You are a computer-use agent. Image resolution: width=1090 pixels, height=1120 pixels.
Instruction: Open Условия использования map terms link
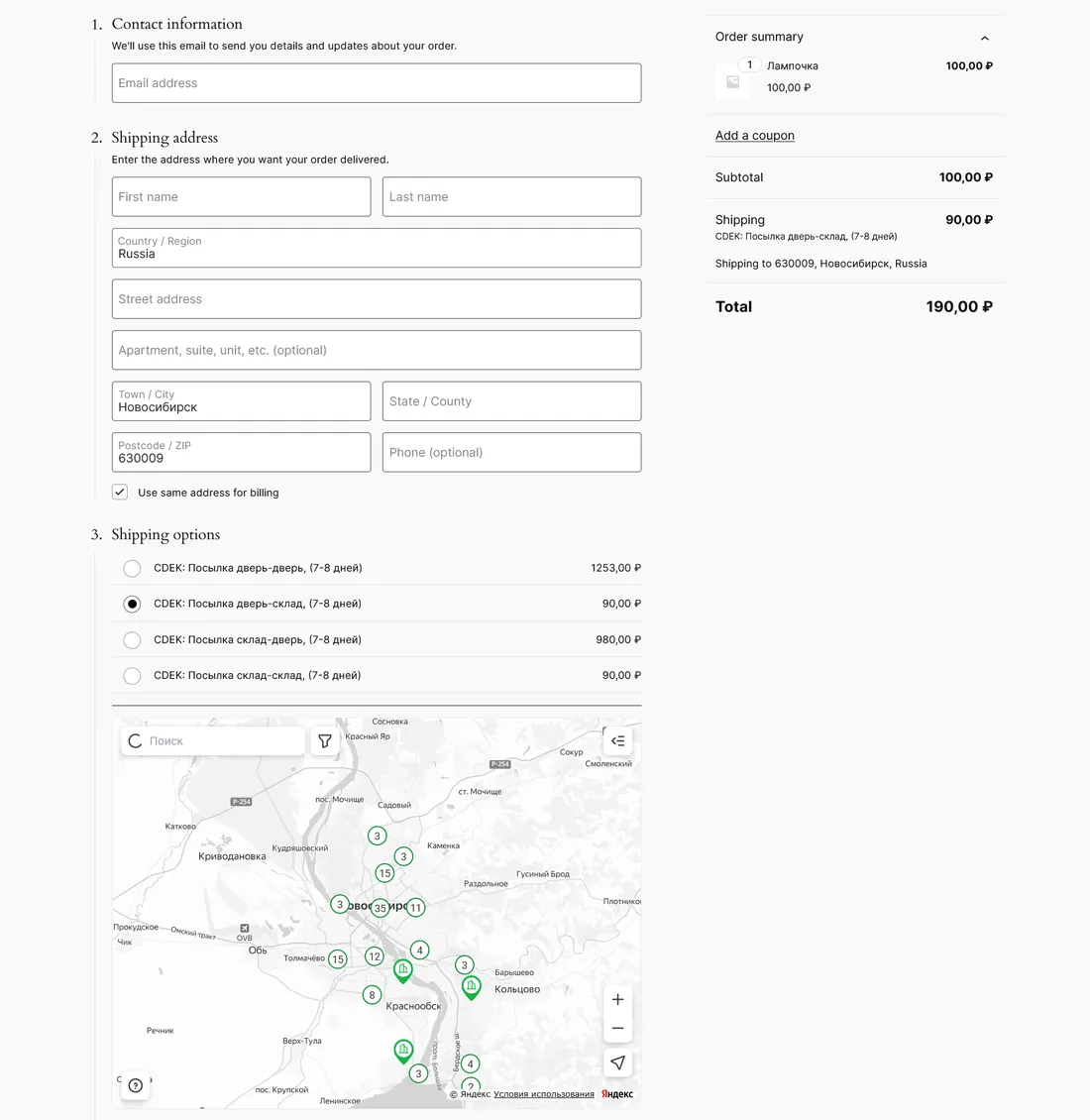coord(544,1094)
